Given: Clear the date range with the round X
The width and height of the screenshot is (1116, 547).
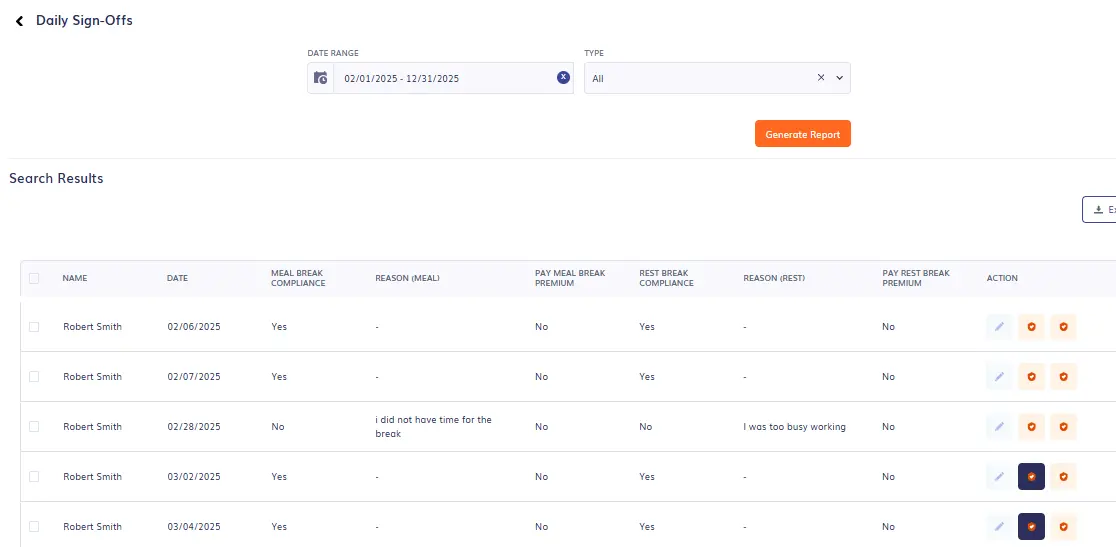Looking at the screenshot, I should coord(563,77).
